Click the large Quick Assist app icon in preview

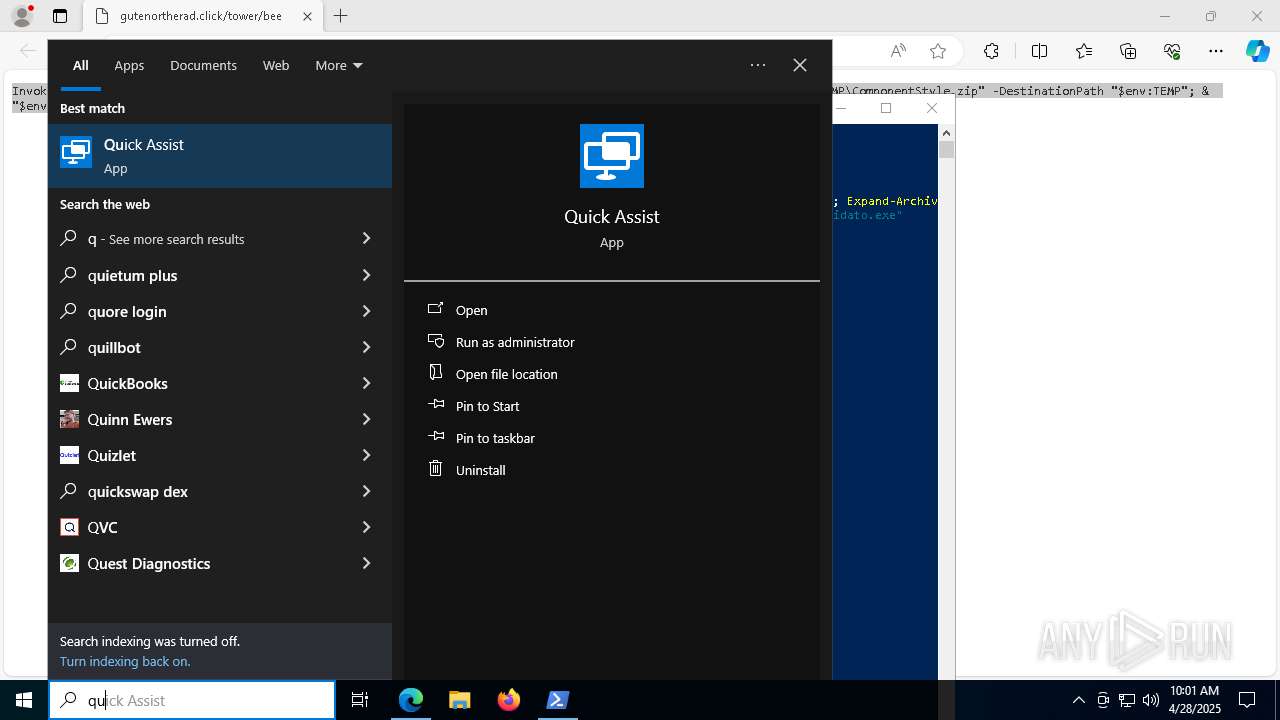point(612,156)
